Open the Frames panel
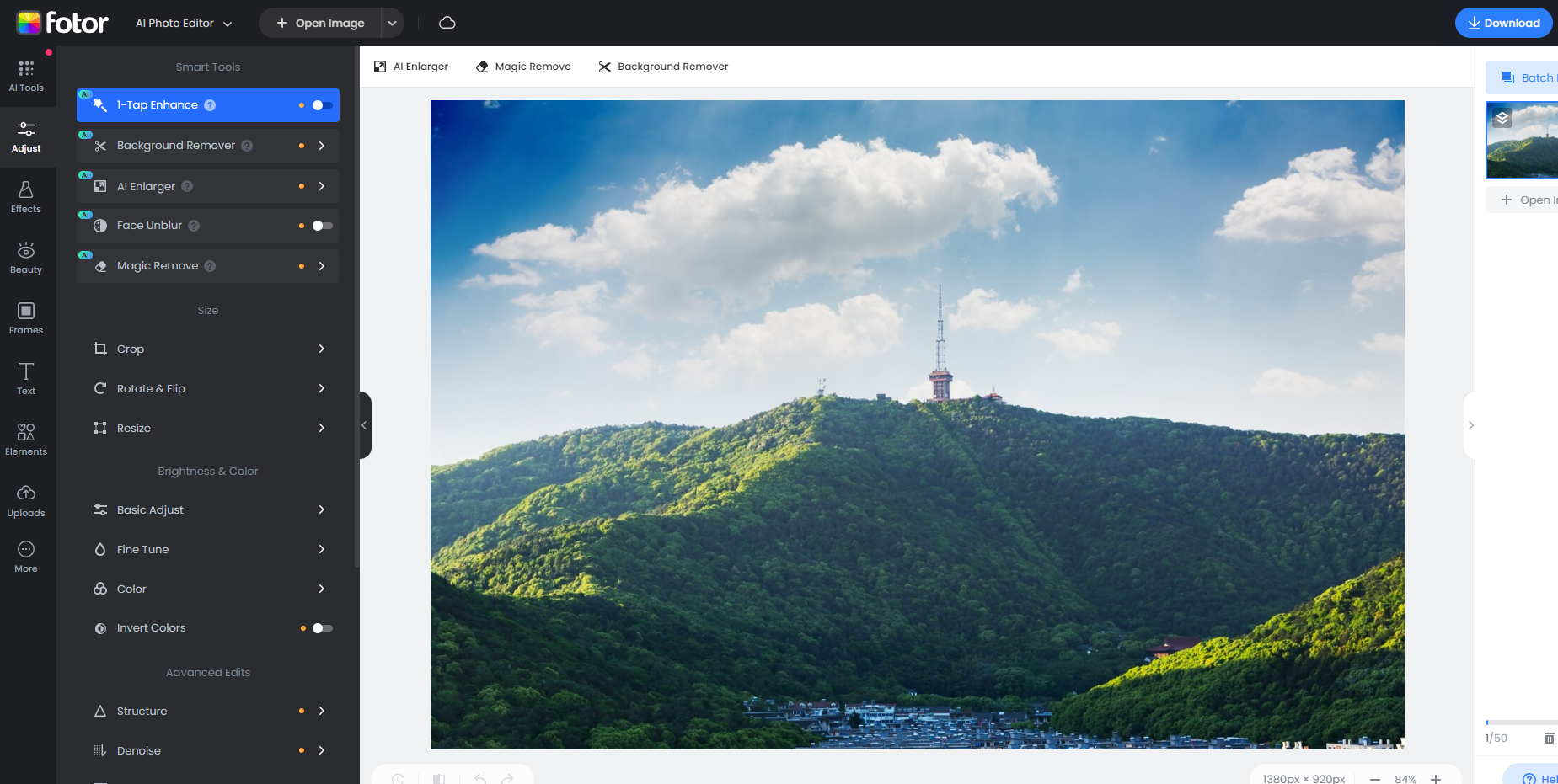This screenshot has width=1558, height=784. point(26,318)
